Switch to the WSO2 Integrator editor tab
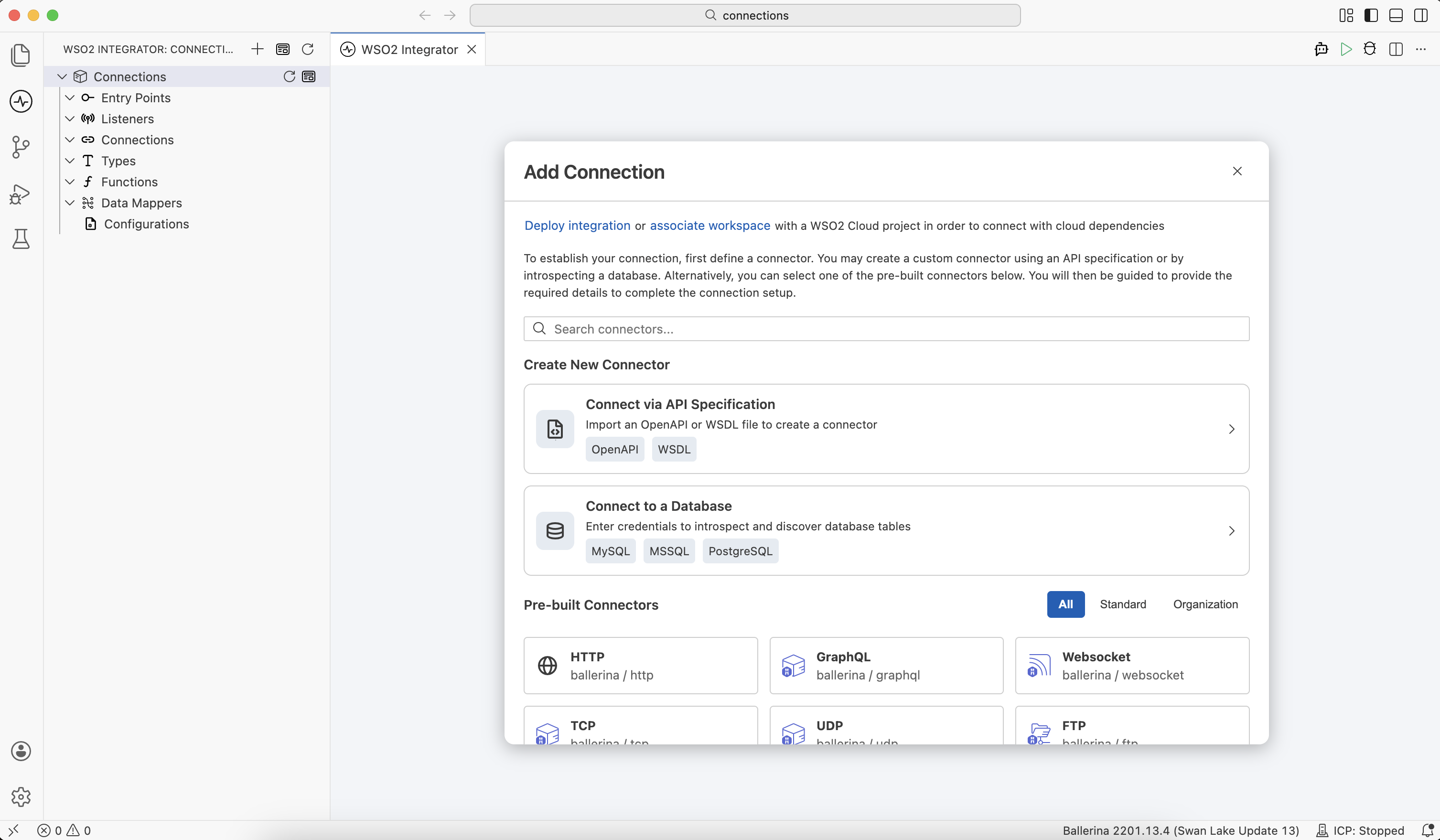This screenshot has height=840, width=1440. [x=409, y=49]
